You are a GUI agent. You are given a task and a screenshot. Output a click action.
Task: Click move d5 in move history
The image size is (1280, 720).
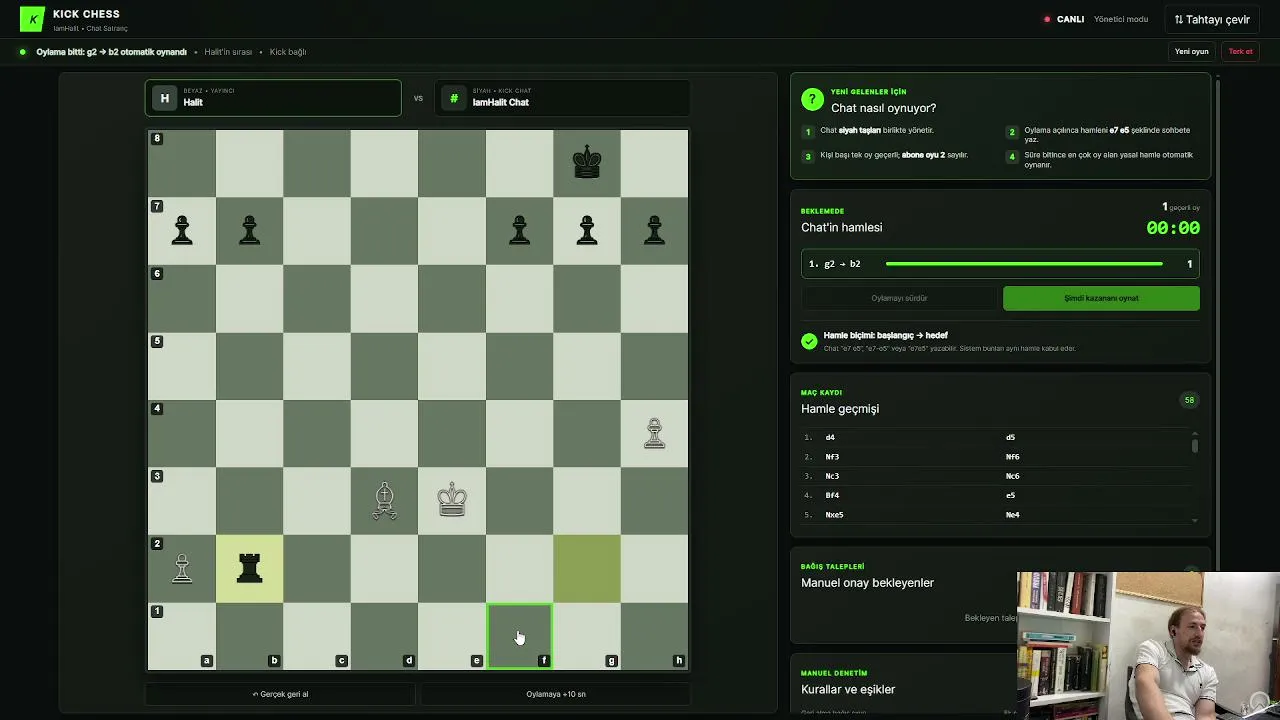pyautogui.click(x=1010, y=438)
